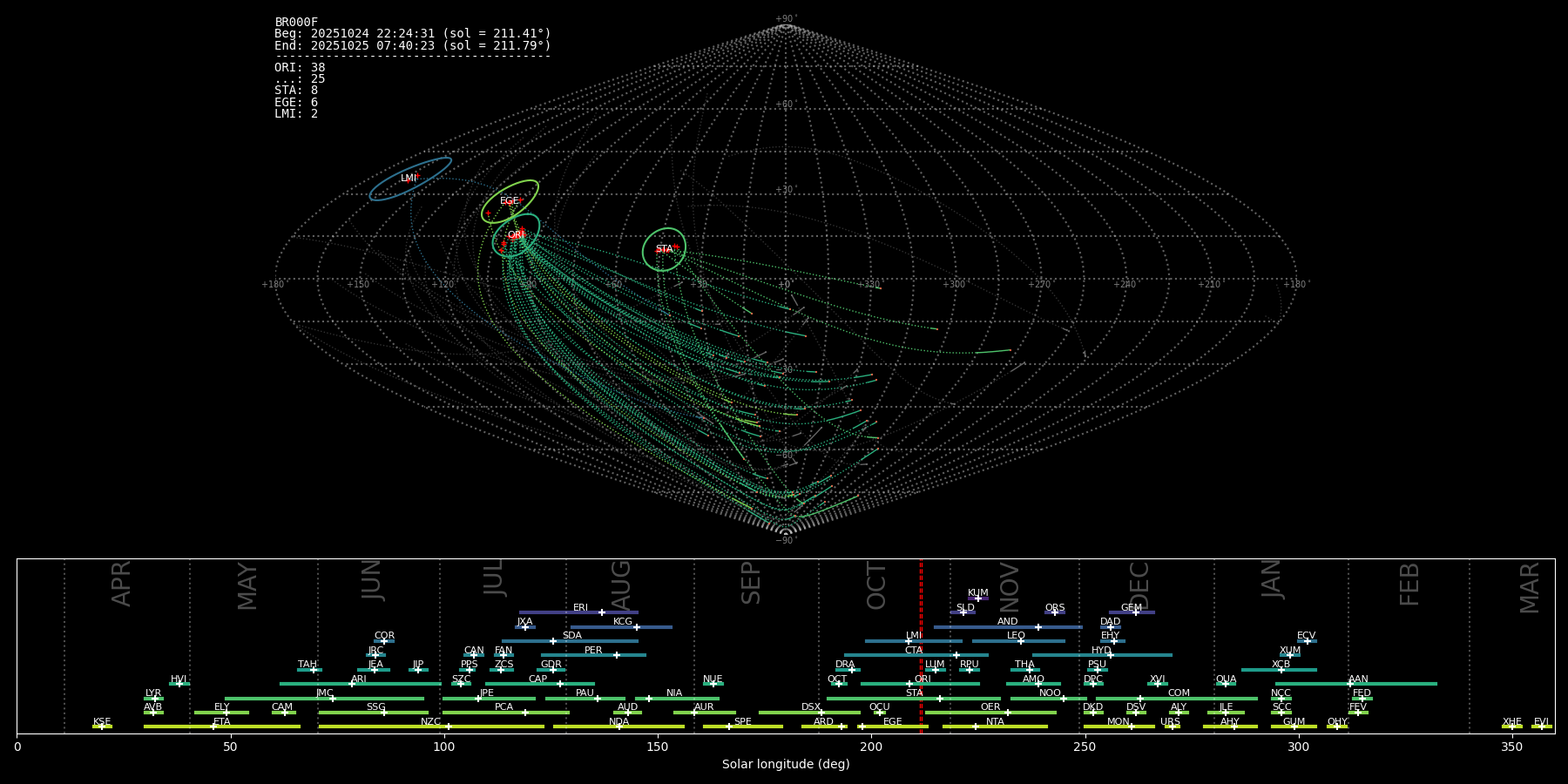Click the DRA shower label in timeline

[845, 665]
